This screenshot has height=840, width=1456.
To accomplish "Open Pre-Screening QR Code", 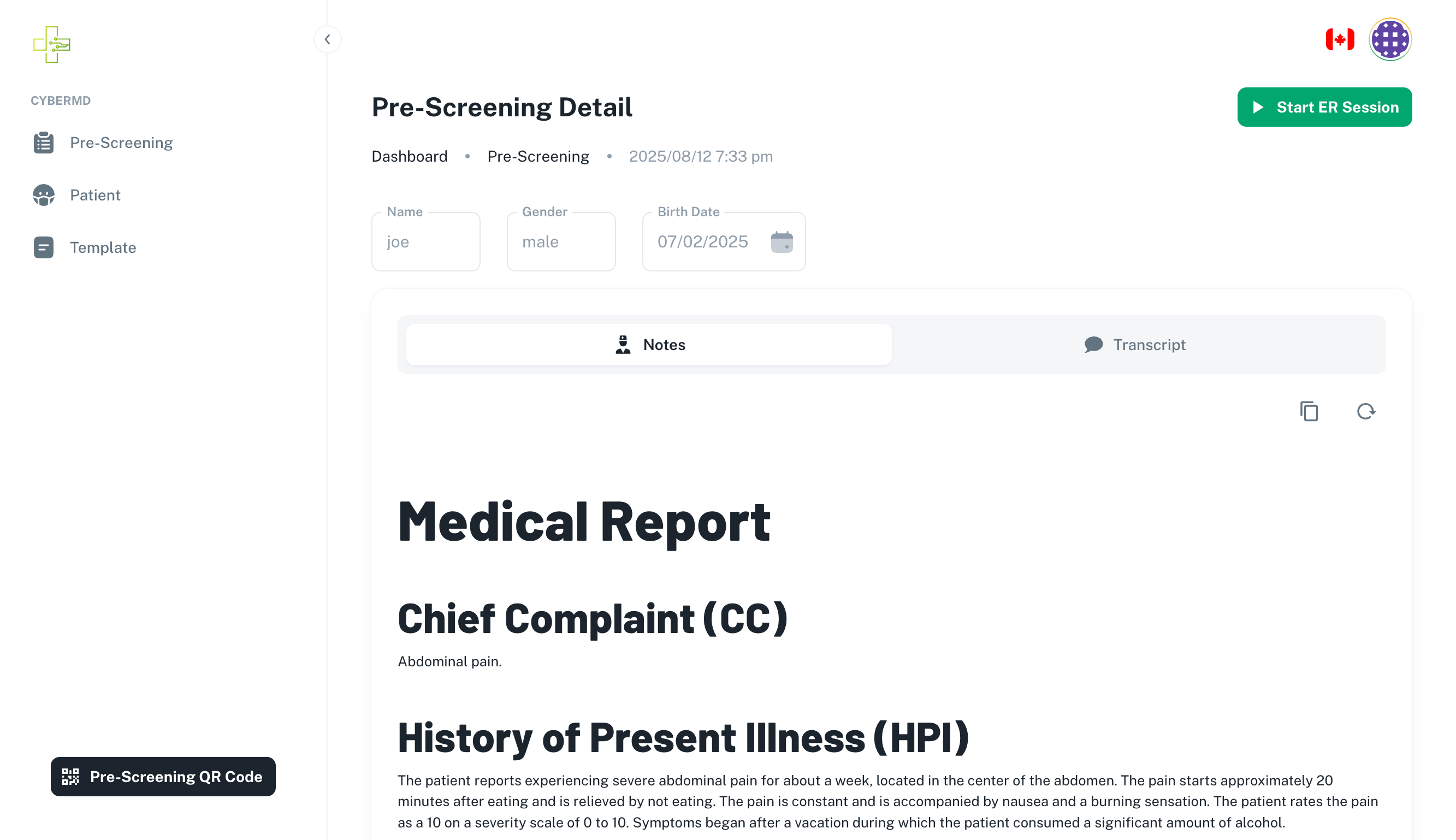I will 163,777.
